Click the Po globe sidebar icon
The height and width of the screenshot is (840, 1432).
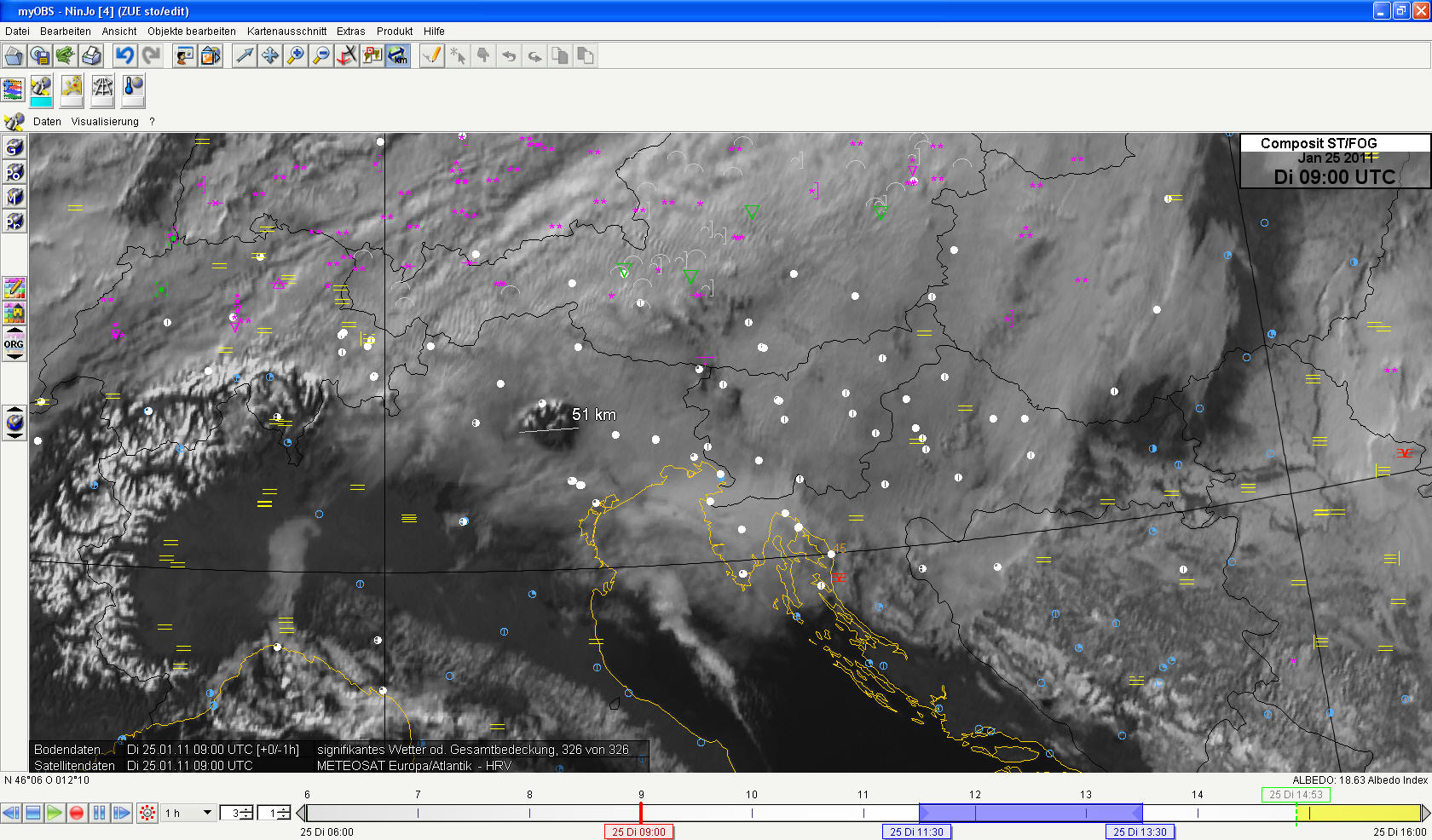pos(14,172)
